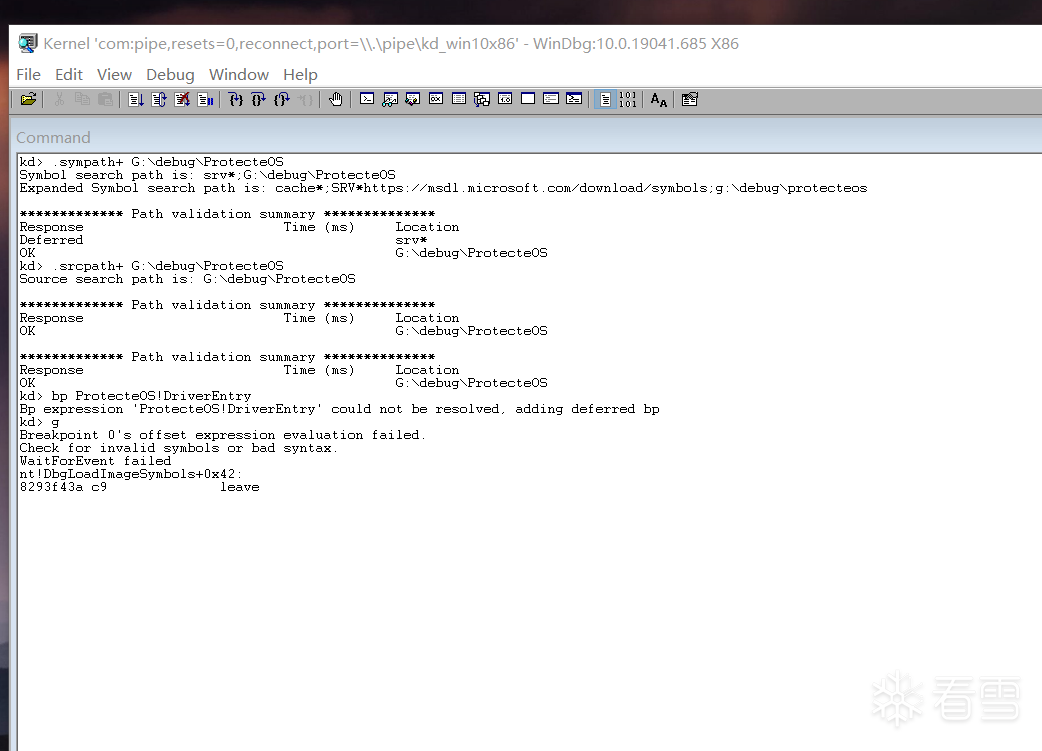Click the 'kd> .srcpath+ G:\debug\ProtecteOS' line

152,266
